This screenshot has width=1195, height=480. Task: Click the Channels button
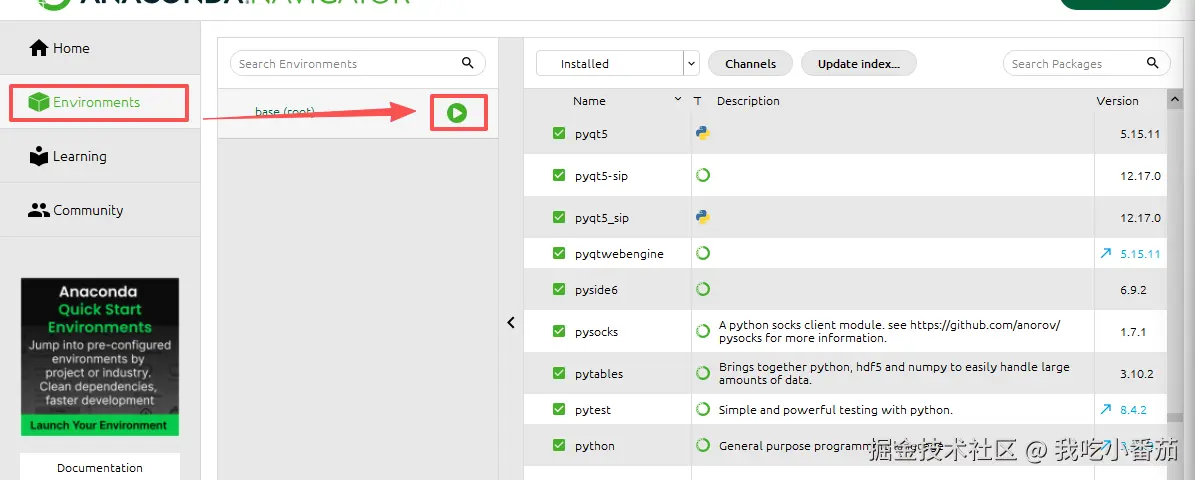[x=750, y=63]
